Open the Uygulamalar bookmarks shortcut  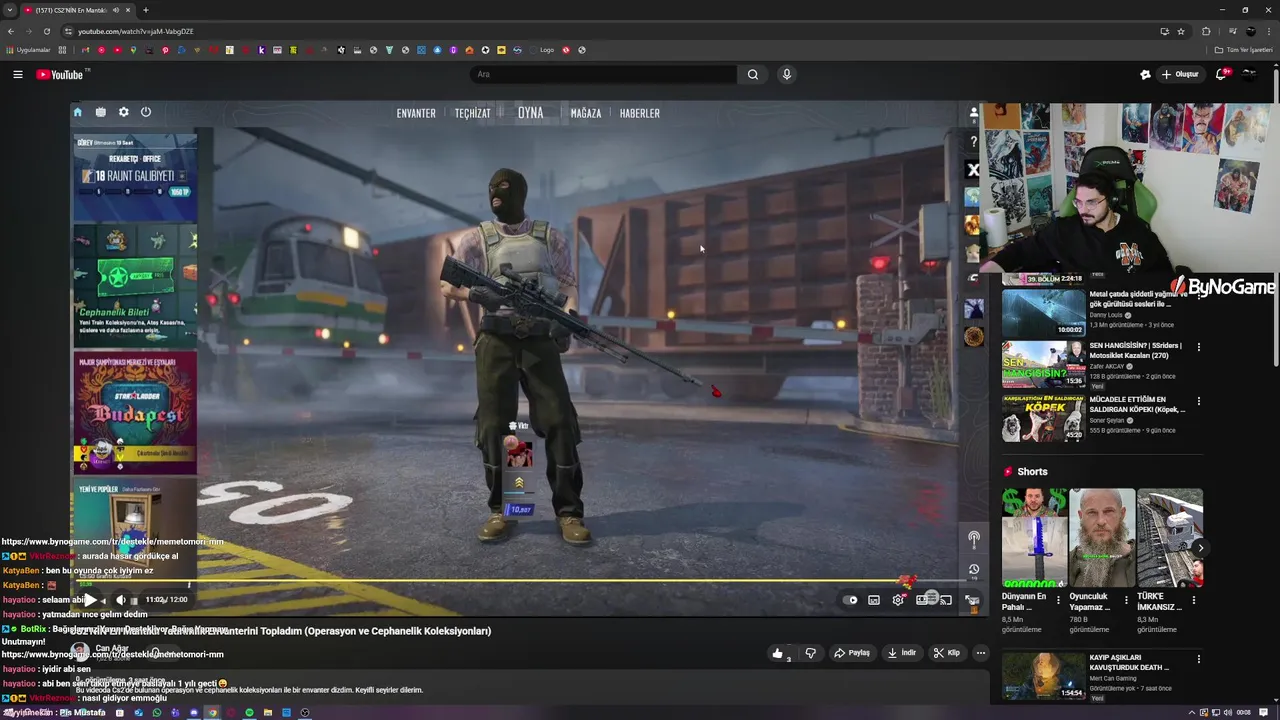(x=29, y=50)
